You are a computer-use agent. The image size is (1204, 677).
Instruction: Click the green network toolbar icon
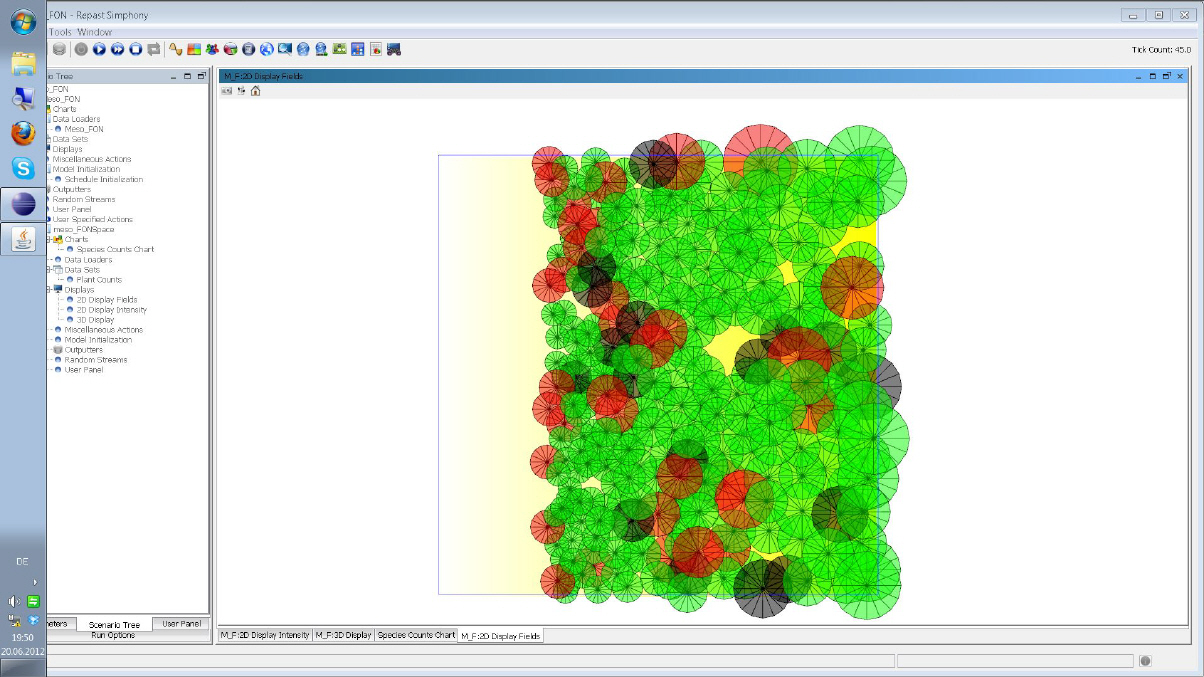(339, 49)
